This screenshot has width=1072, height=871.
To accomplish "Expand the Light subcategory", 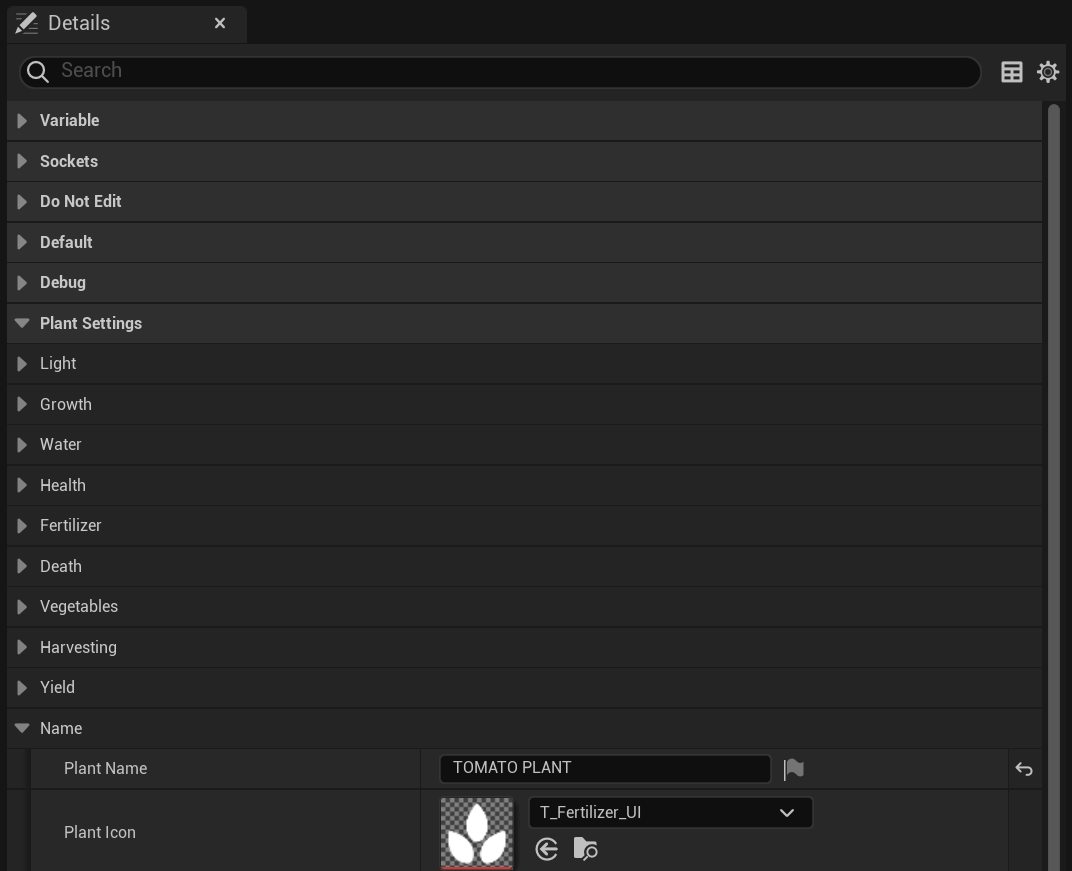I will tap(22, 364).
